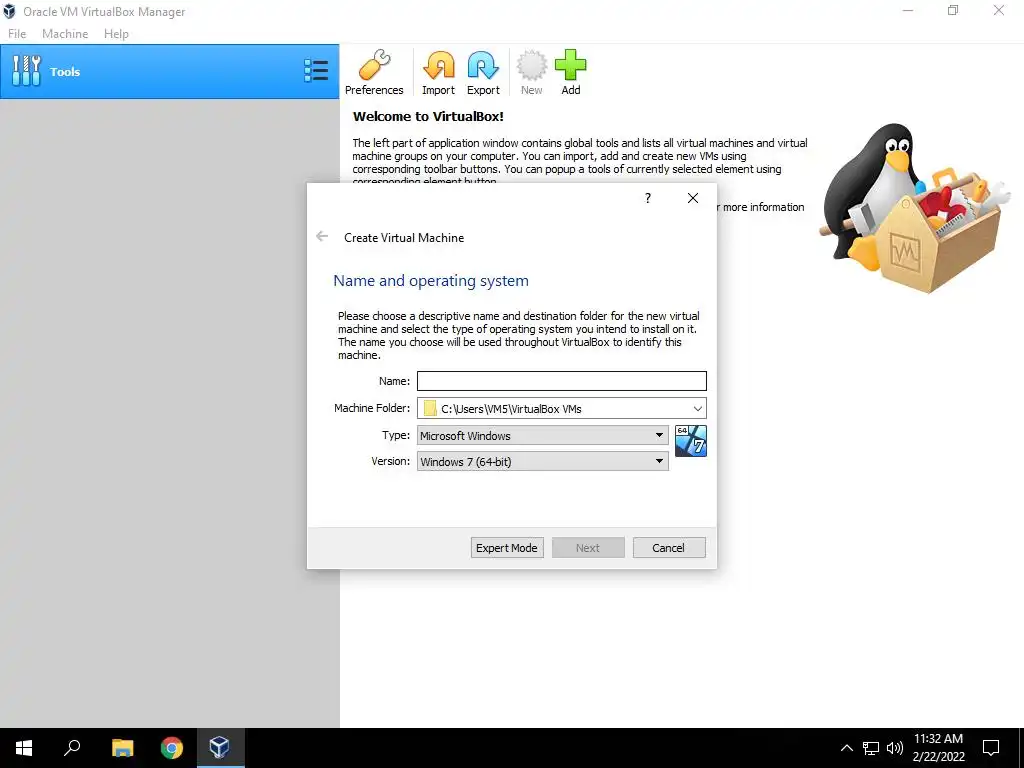Click the VirtualBox penguin toolbox image
The width and height of the screenshot is (1024, 768).
(914, 208)
